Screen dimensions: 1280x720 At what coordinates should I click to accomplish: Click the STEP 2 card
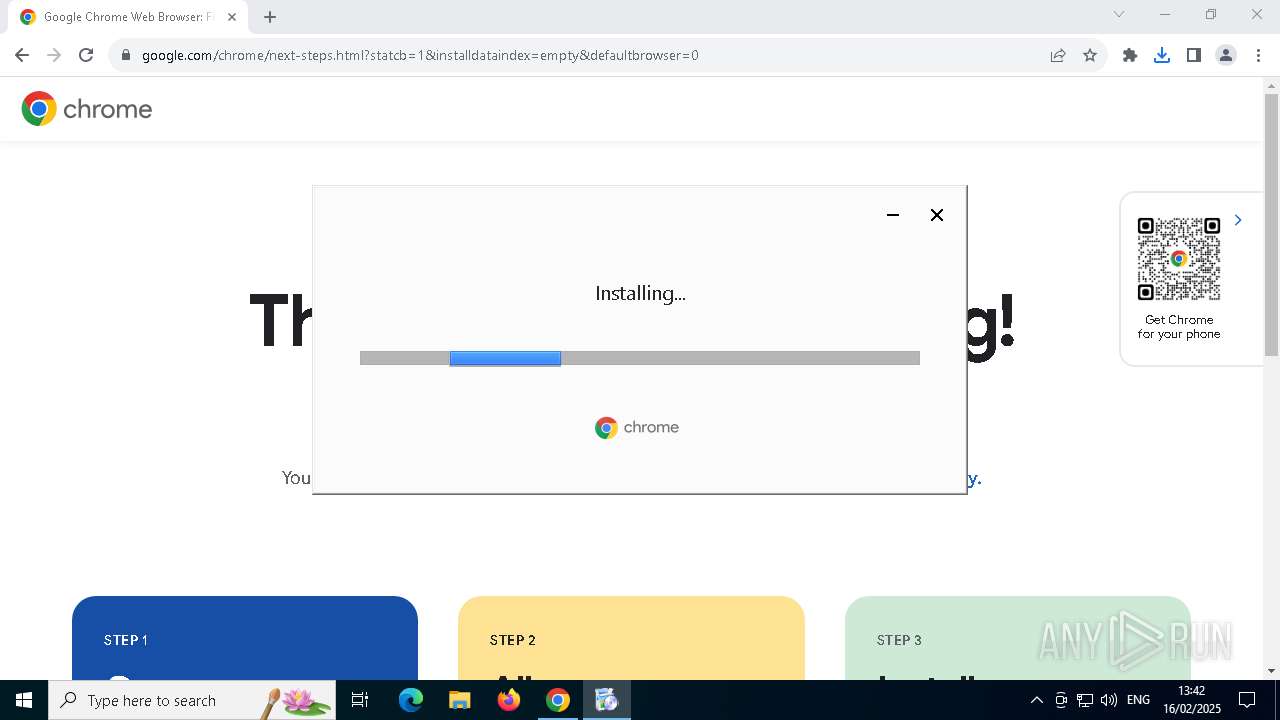click(631, 638)
